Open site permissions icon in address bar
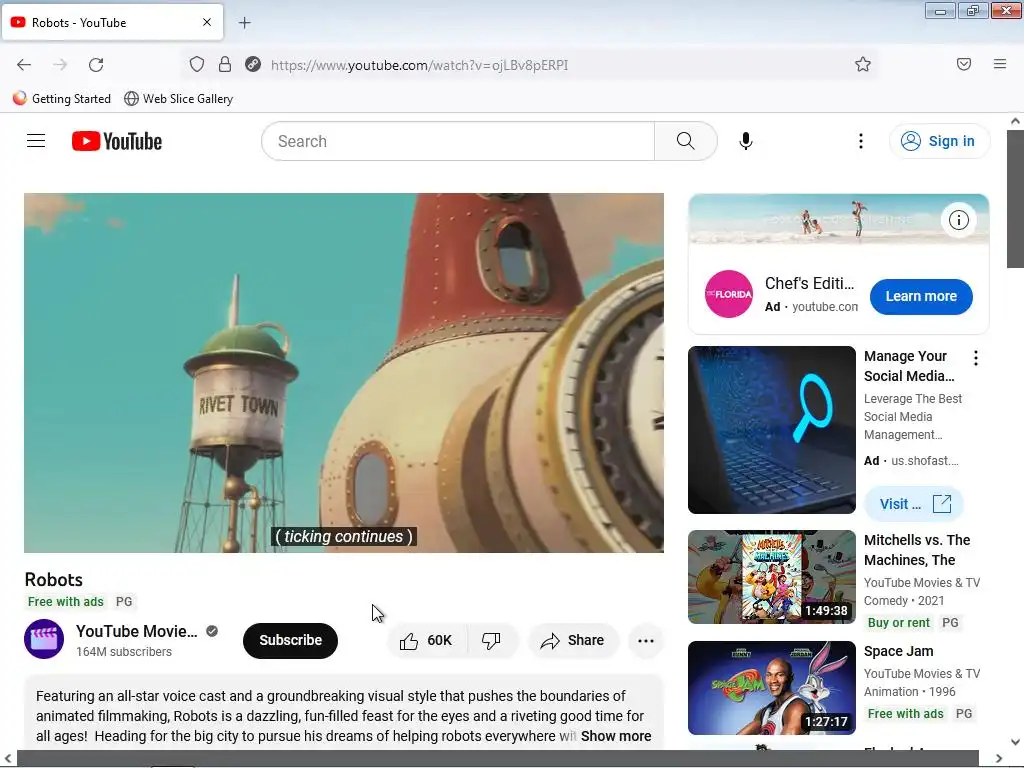Viewport: 1024px width, 768px height. (253, 65)
